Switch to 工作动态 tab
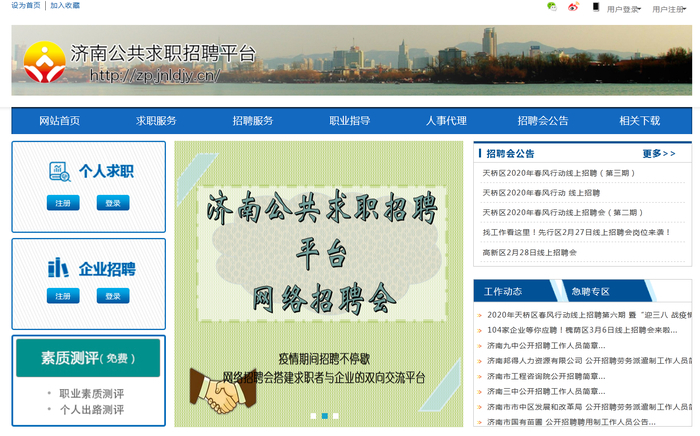Viewport: 700px width, 436px height. pyautogui.click(x=503, y=291)
